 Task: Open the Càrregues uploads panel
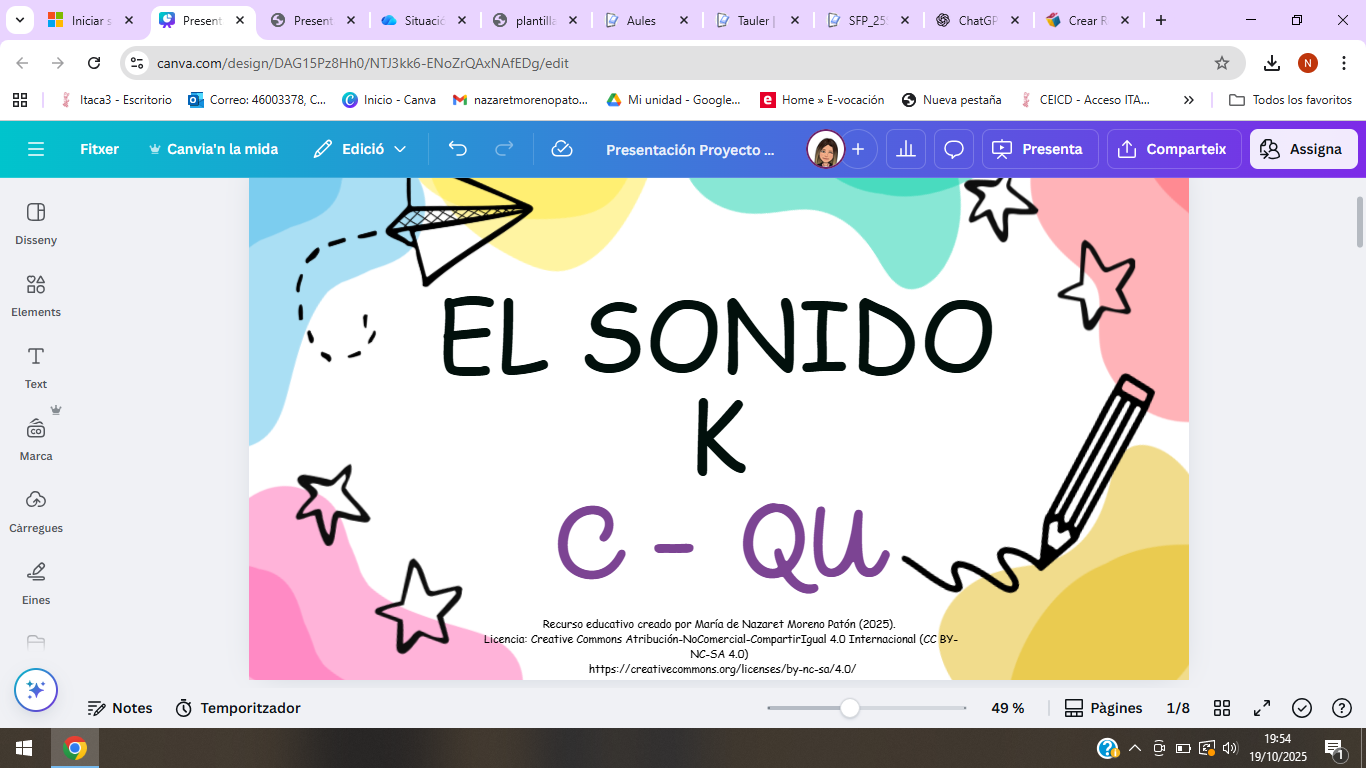[x=36, y=511]
